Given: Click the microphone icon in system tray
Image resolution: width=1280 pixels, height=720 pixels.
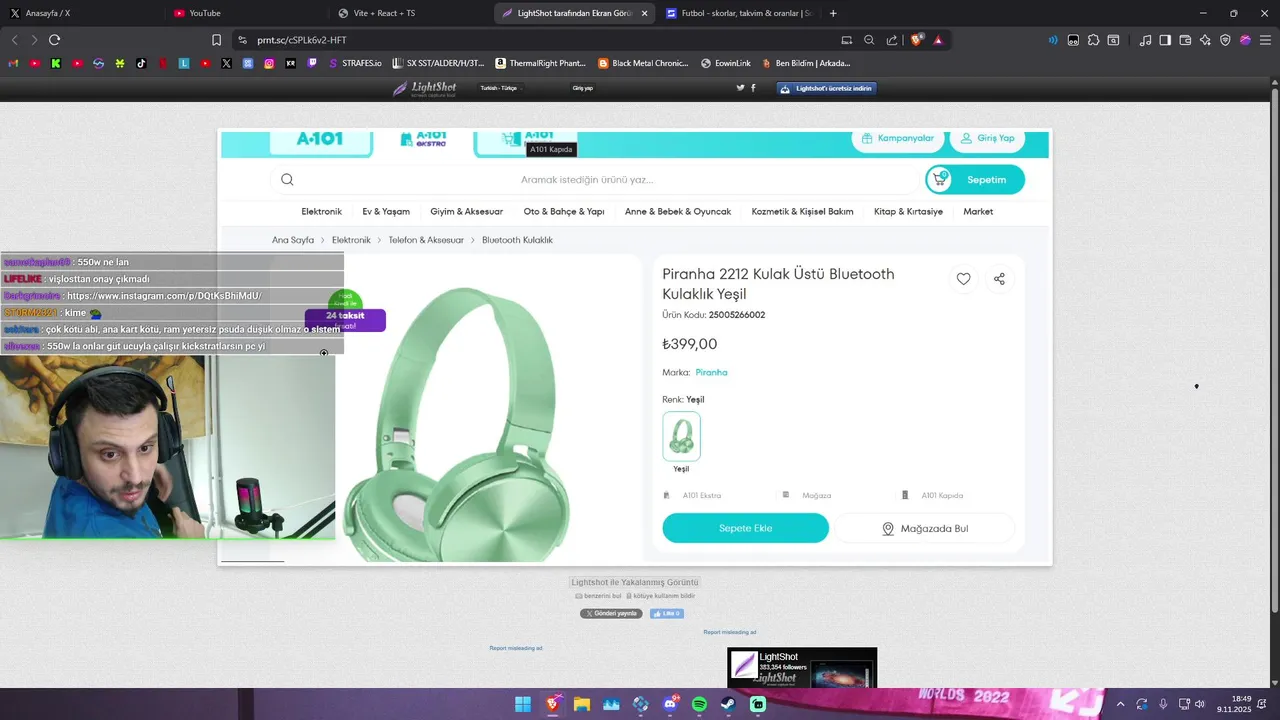Looking at the screenshot, I should 1163,704.
